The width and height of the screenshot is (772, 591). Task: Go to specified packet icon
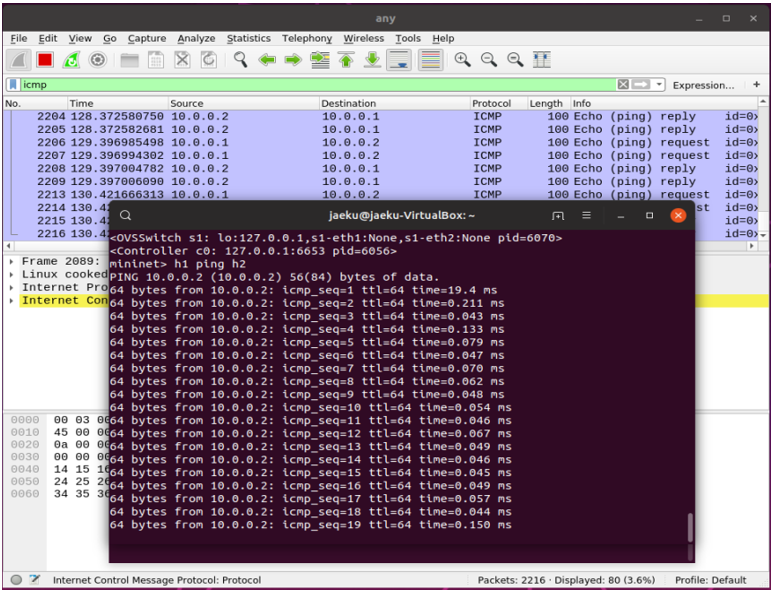[320, 60]
